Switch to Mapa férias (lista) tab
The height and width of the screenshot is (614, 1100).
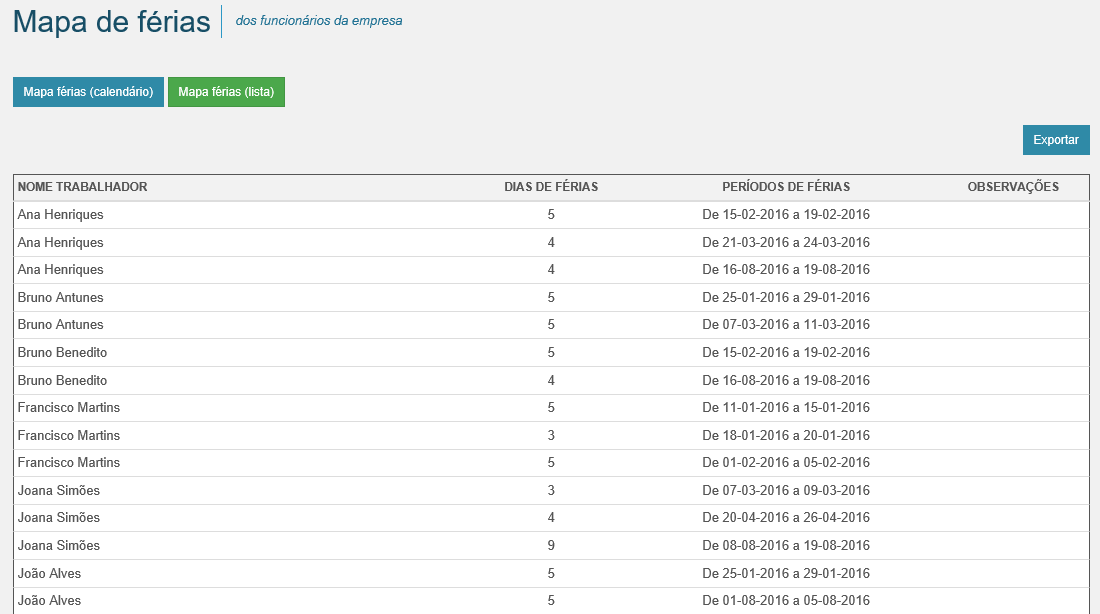tap(226, 92)
